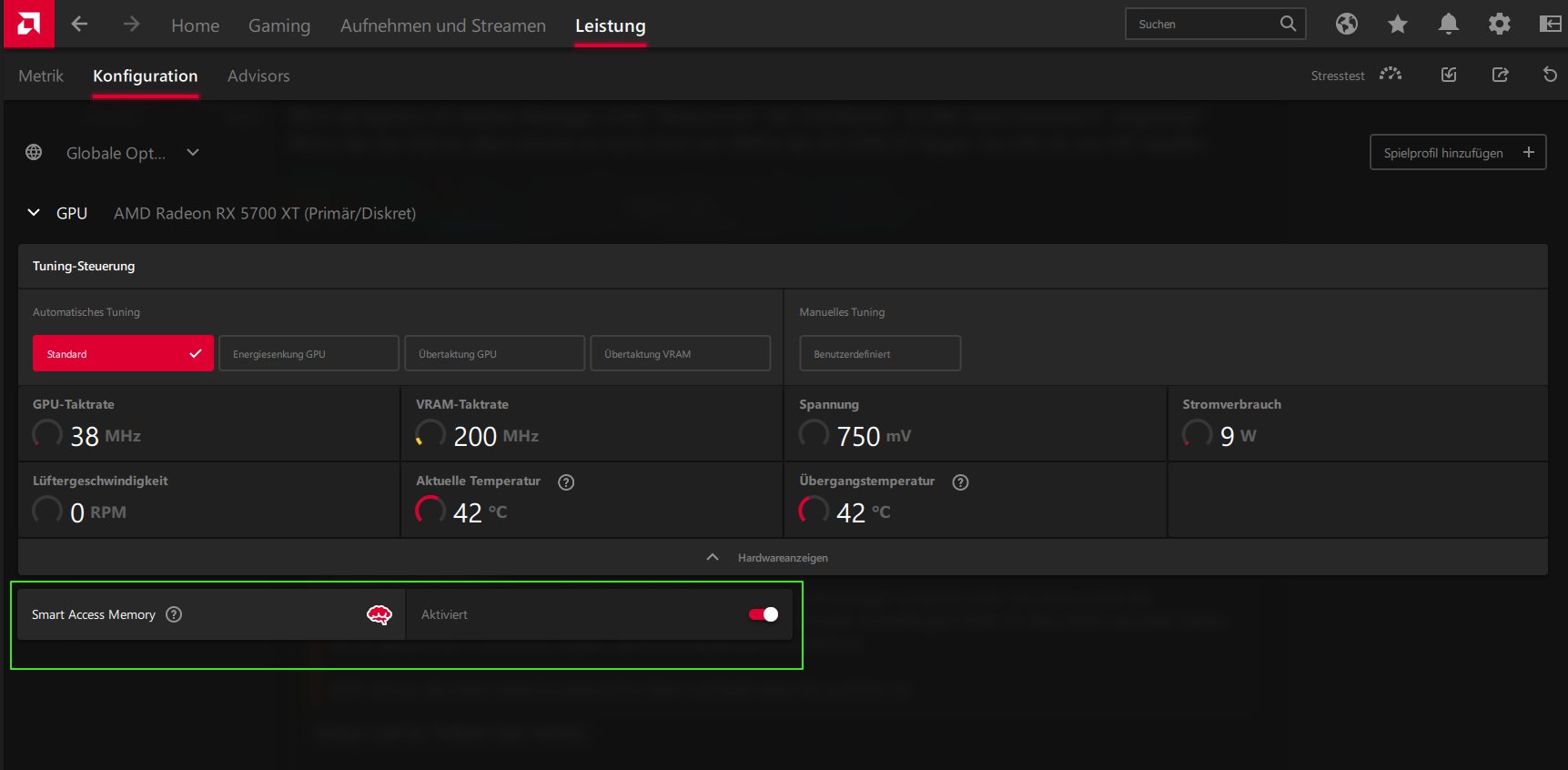Viewport: 1568px width, 770px height.
Task: Click the red brain icon in Smart Access Memory row
Action: (379, 615)
